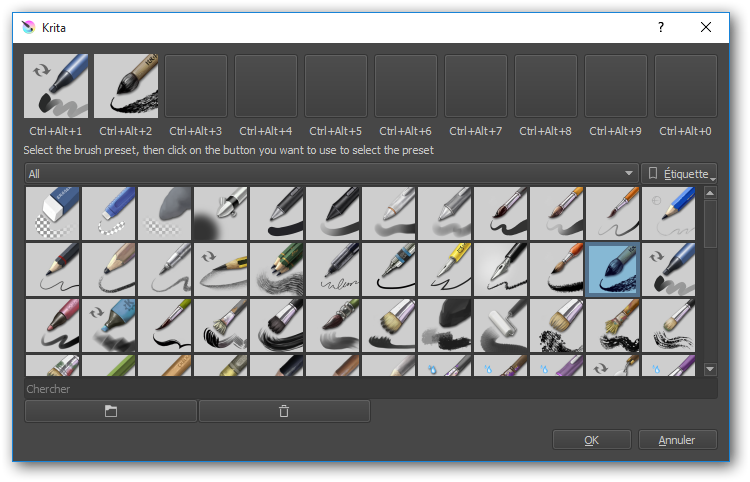Click the folder icon import button
The height and width of the screenshot is (482, 750).
click(111, 411)
